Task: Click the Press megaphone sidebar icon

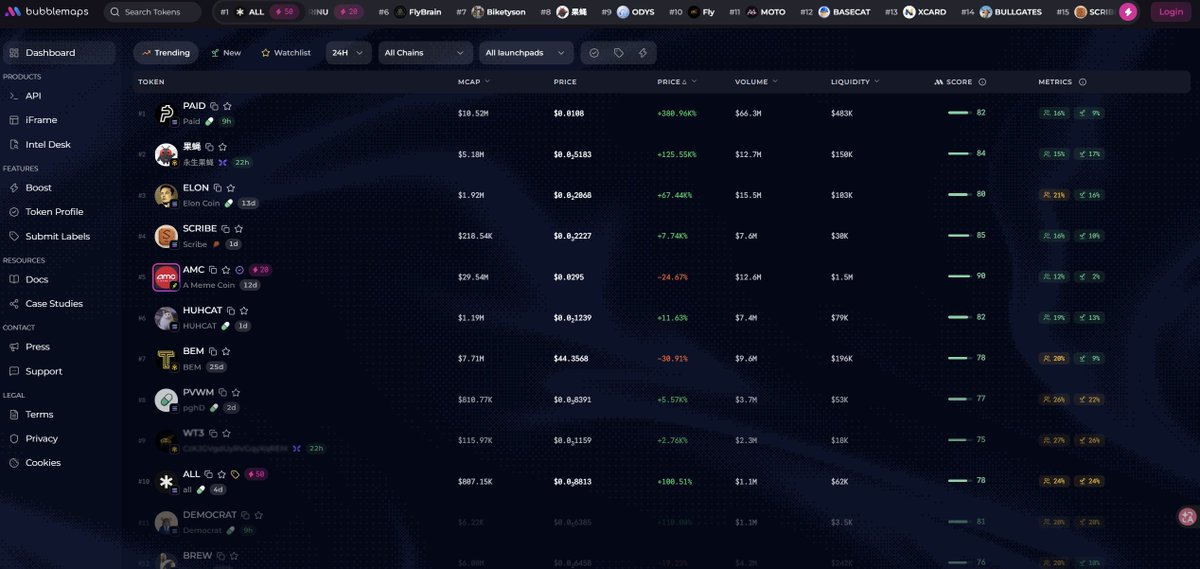Action: coord(14,347)
